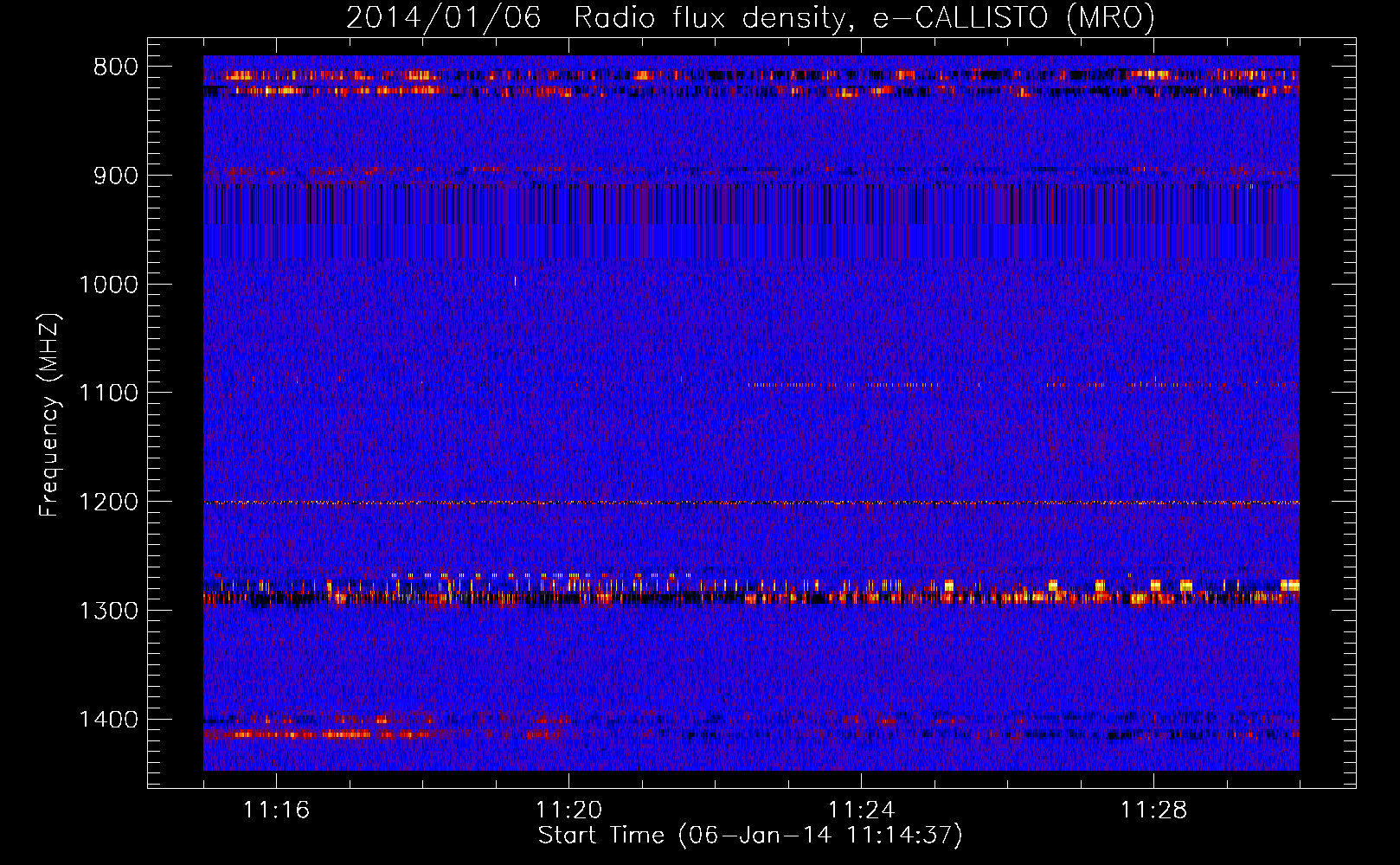
Task: Click the 'Frequency (MHZ)' axis title
Action: click(x=50, y=414)
